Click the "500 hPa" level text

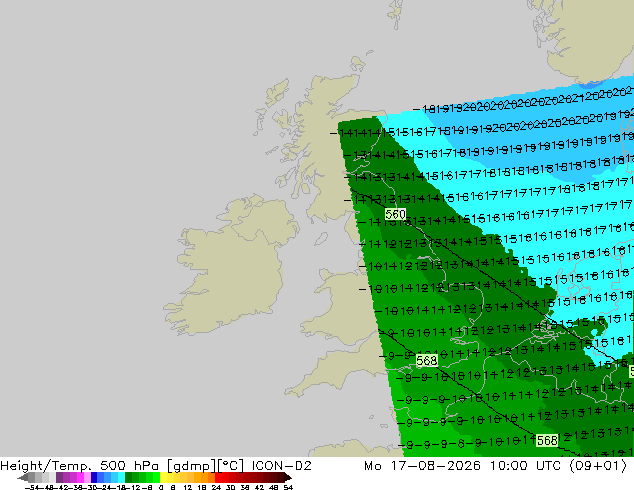(129, 466)
